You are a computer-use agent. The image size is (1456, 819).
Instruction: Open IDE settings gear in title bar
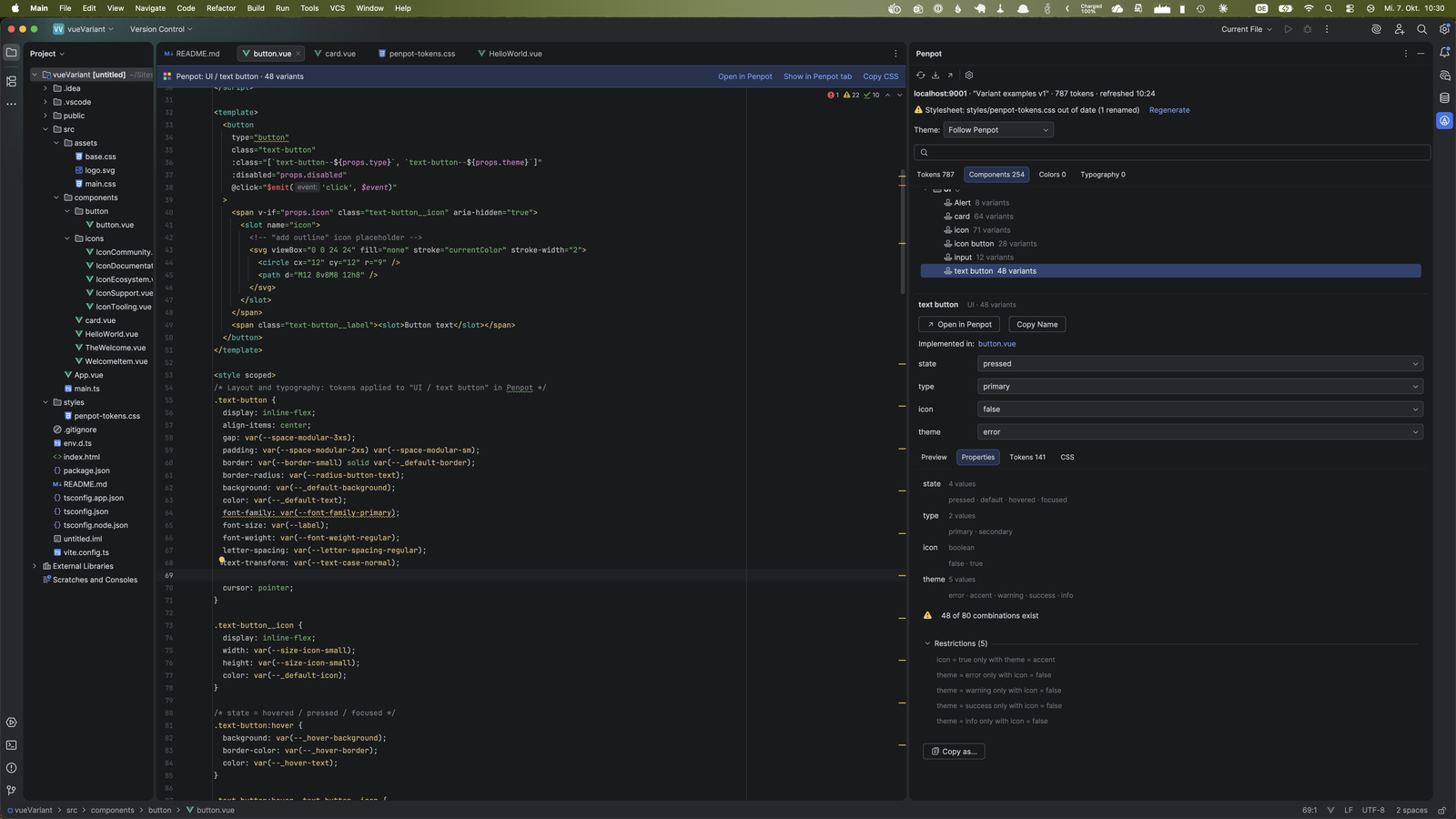click(x=1444, y=29)
